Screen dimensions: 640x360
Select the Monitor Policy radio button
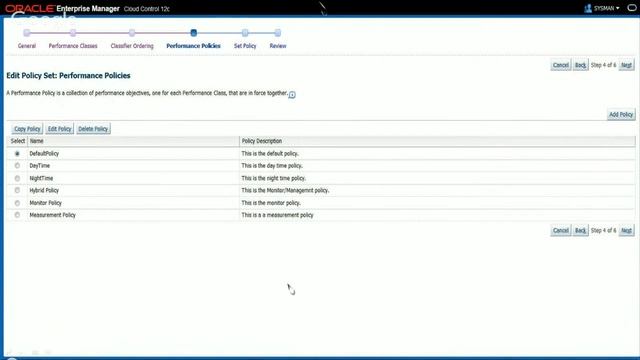pyautogui.click(x=17, y=203)
